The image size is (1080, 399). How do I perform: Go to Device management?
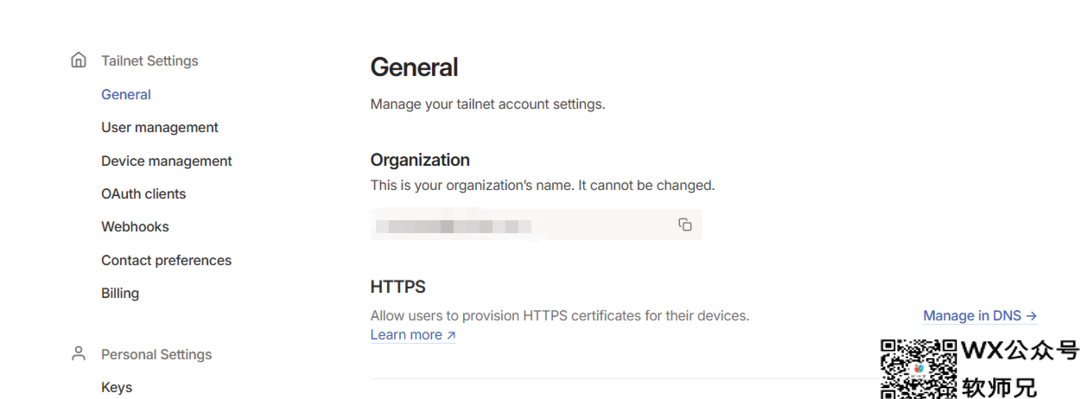tap(167, 161)
